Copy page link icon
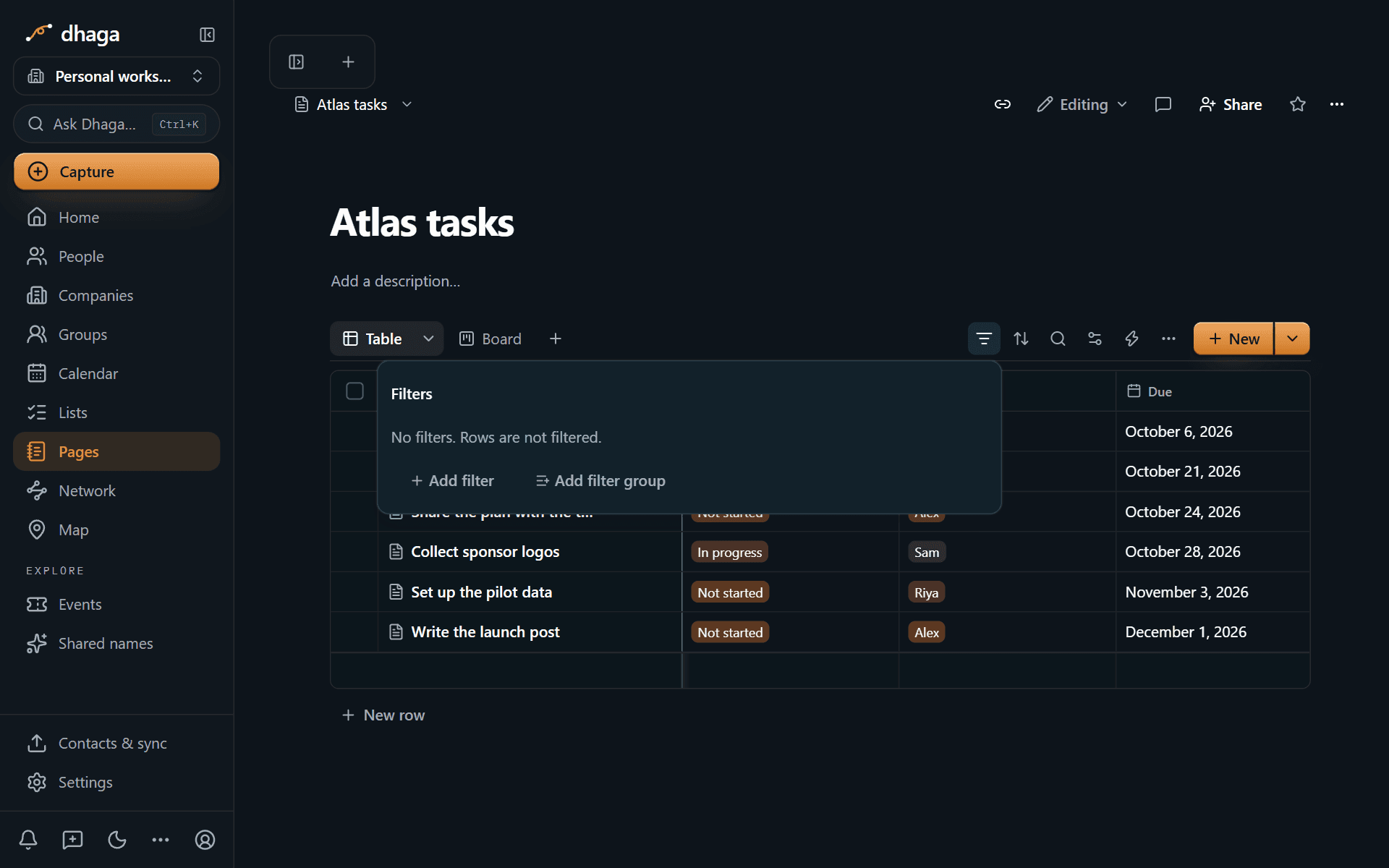 (x=1002, y=104)
